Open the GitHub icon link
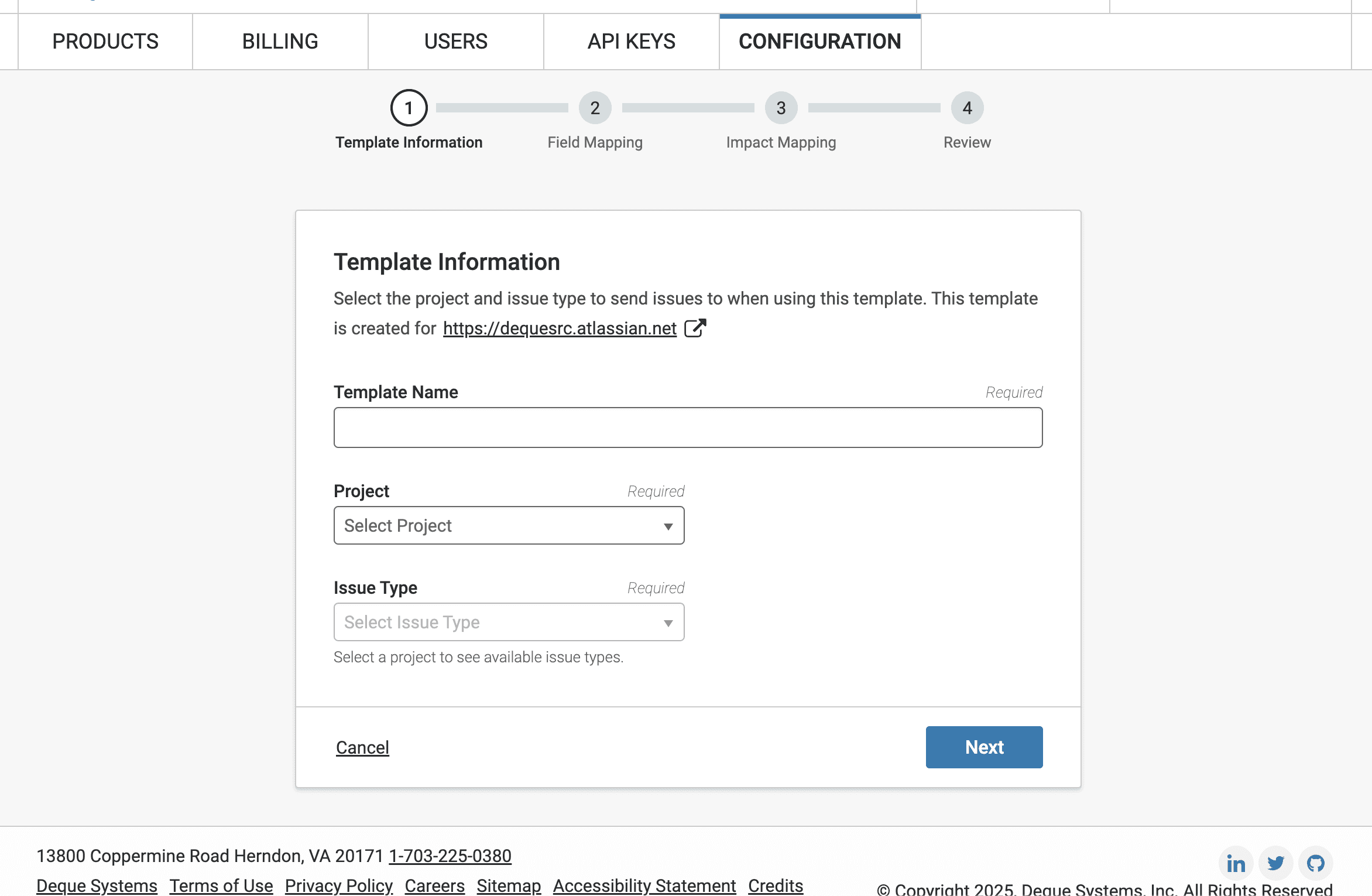The width and height of the screenshot is (1372, 896). 1315,863
